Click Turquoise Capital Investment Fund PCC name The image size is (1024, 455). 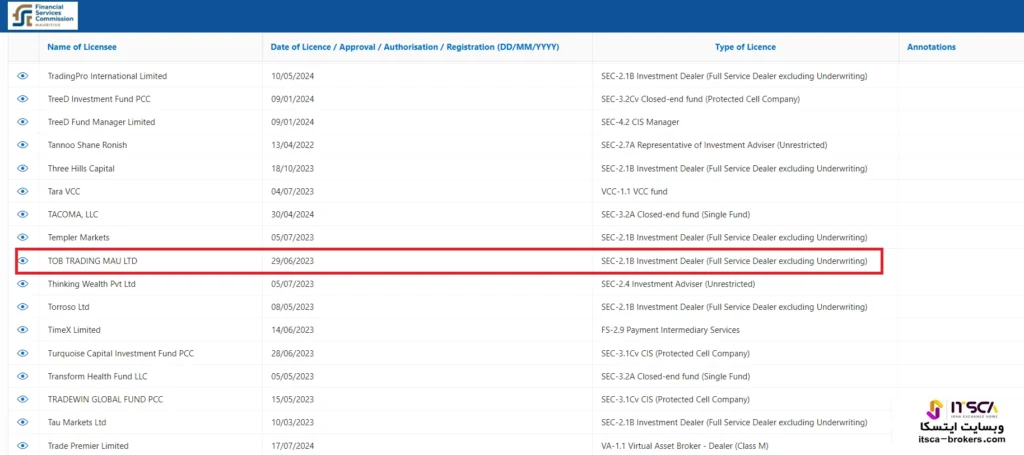[x=121, y=353]
